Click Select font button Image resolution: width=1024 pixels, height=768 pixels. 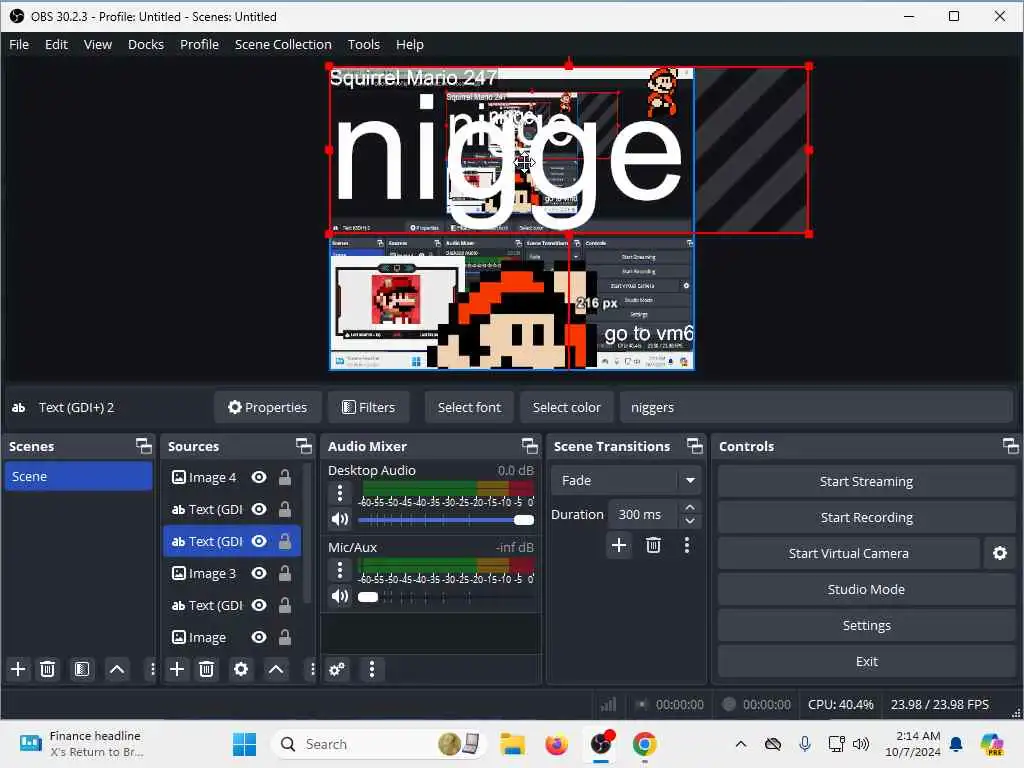pyautogui.click(x=469, y=408)
